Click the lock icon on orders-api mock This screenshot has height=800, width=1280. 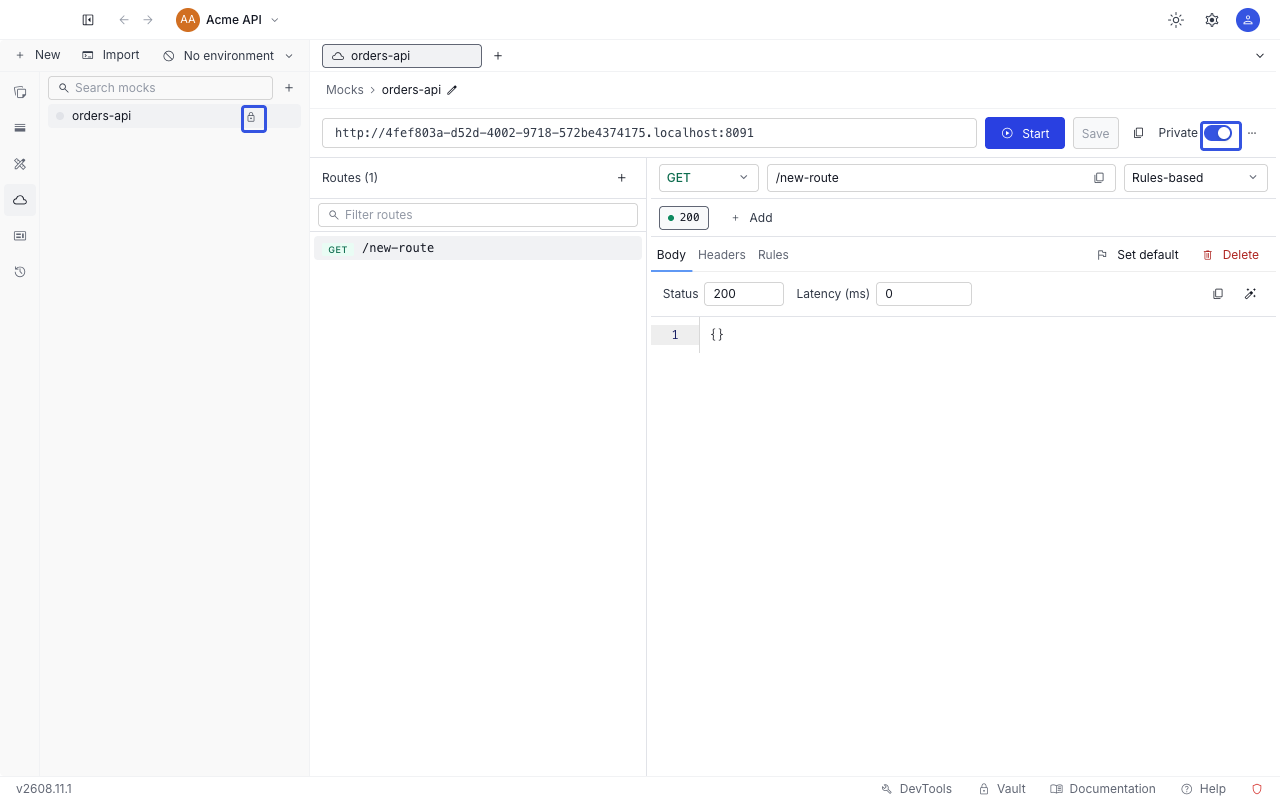click(251, 117)
